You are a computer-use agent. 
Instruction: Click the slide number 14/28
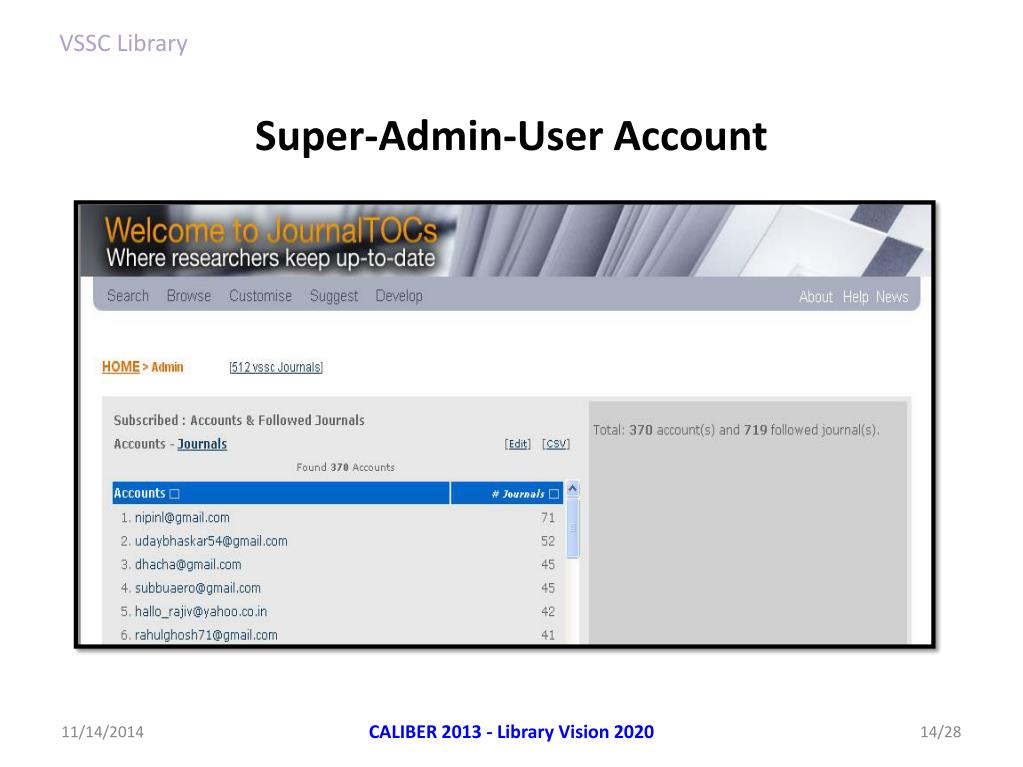[940, 732]
